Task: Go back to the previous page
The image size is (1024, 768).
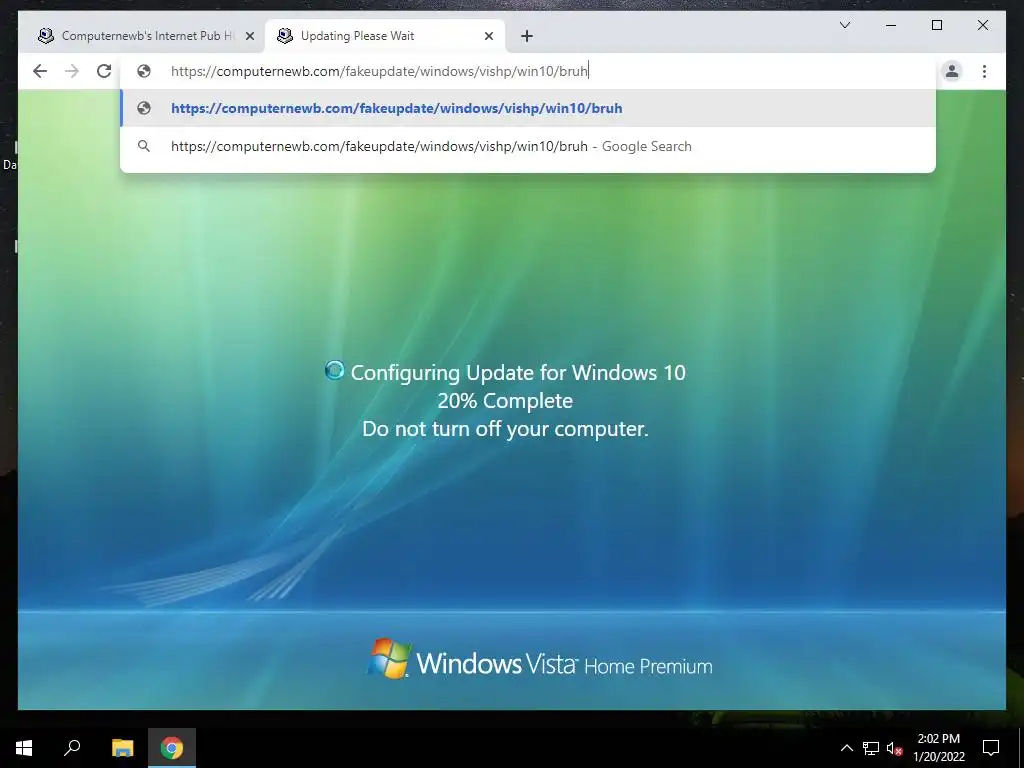Action: pos(40,71)
